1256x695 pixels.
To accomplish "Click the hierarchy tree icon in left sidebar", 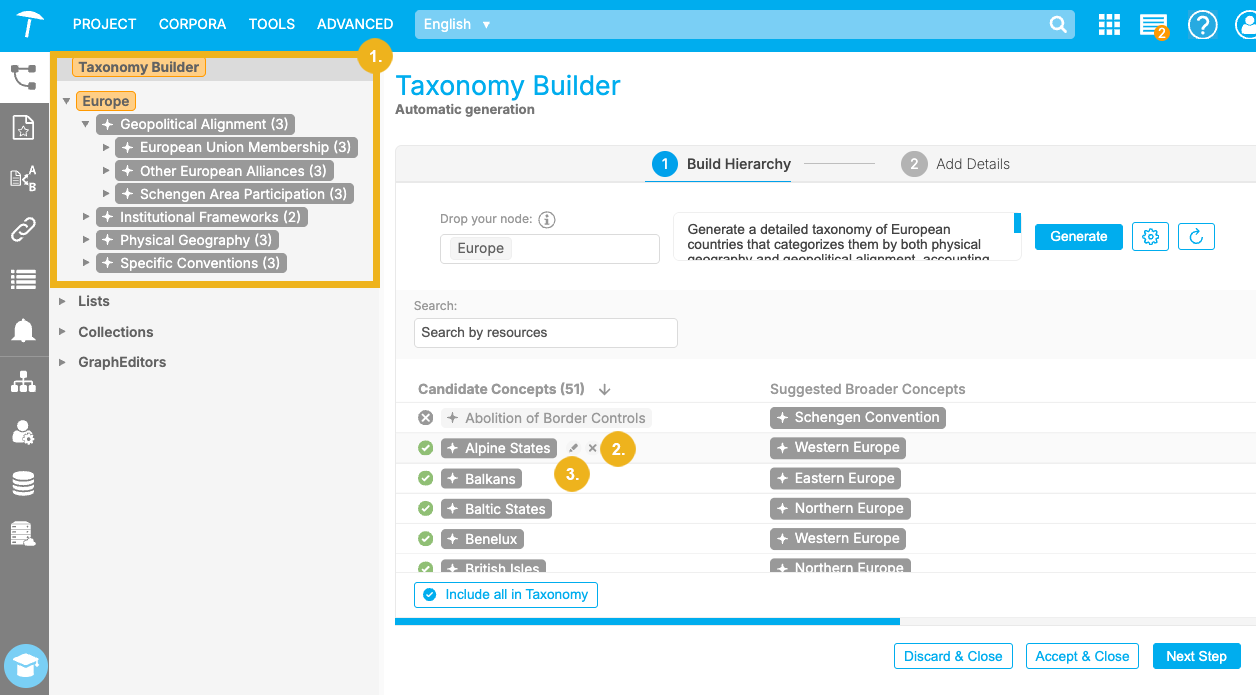I will [23, 382].
